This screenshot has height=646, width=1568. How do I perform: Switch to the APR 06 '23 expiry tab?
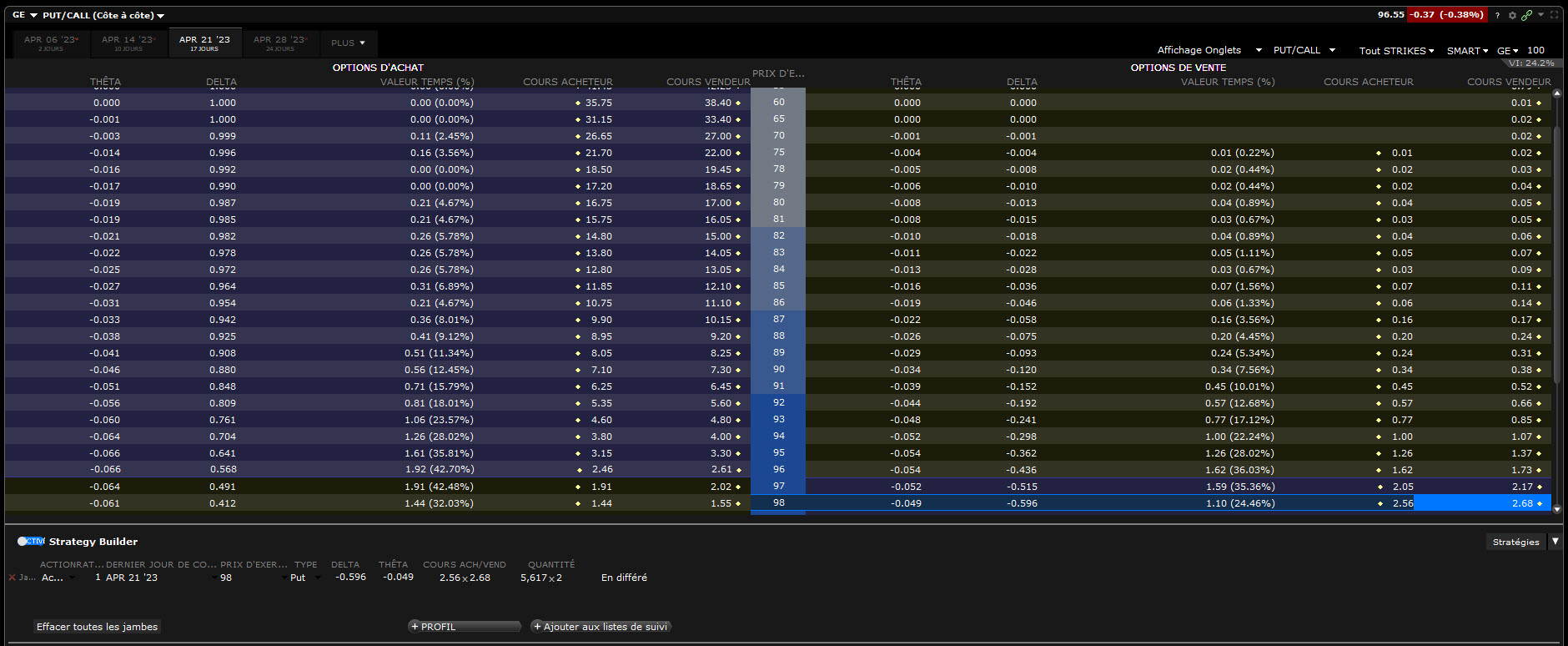point(51,43)
